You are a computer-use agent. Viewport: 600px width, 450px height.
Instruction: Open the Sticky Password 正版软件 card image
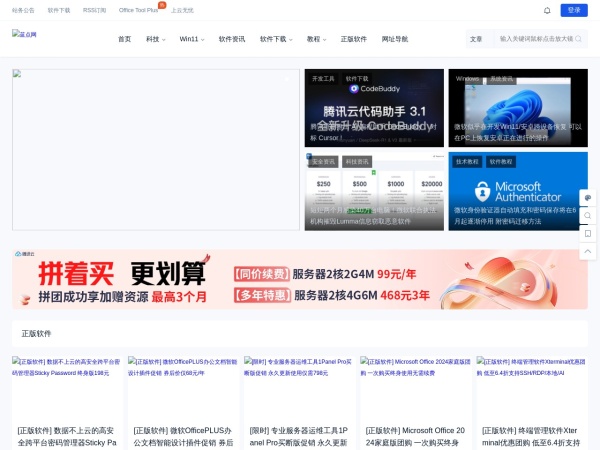coord(67,386)
